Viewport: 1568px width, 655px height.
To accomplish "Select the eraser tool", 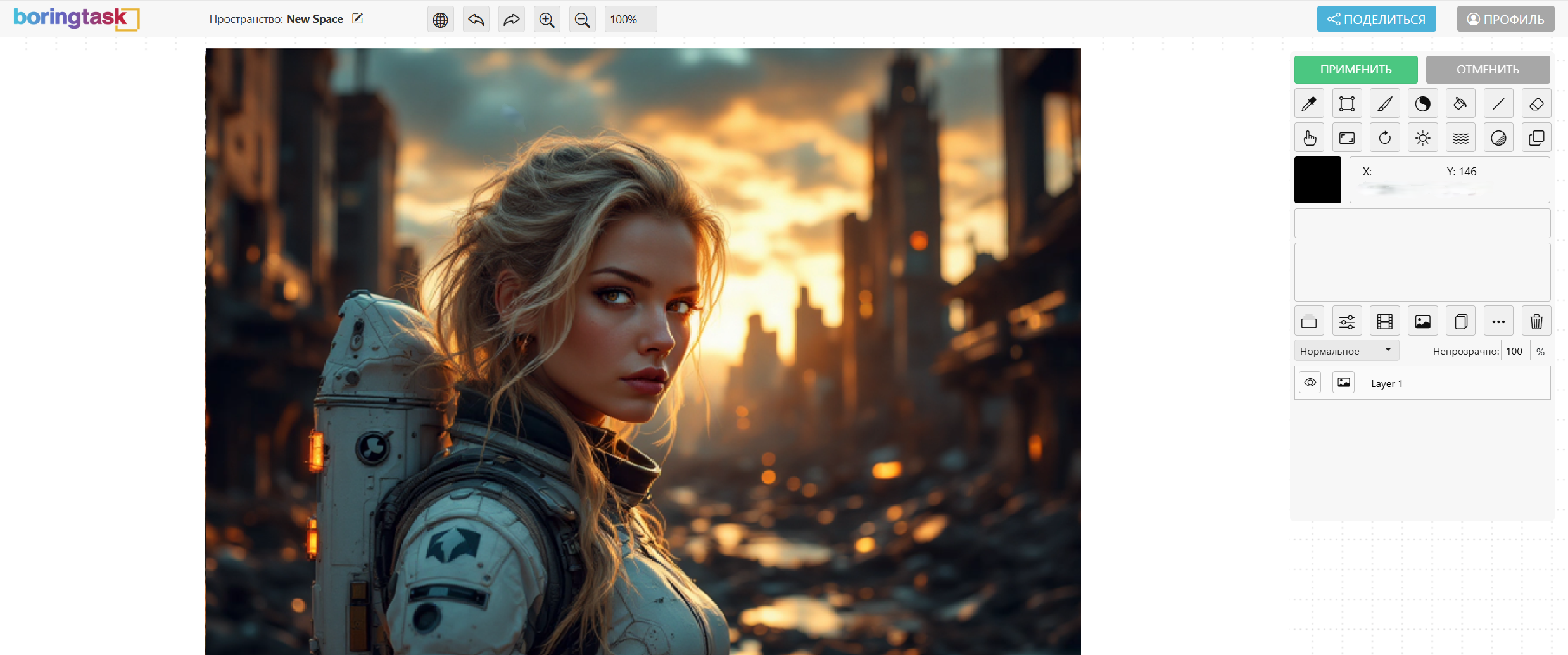I will (x=1536, y=104).
